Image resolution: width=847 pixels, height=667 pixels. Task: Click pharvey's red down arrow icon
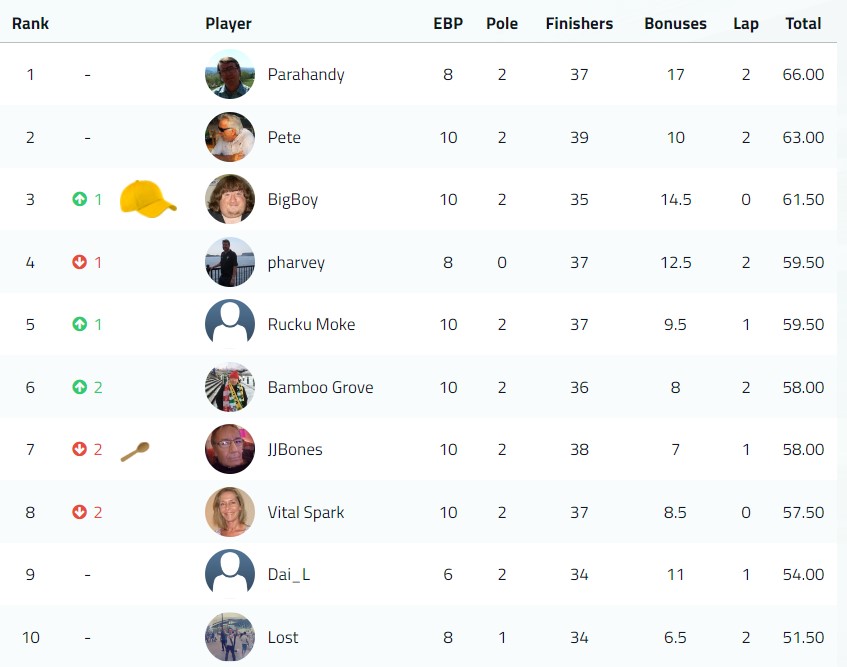click(x=79, y=262)
